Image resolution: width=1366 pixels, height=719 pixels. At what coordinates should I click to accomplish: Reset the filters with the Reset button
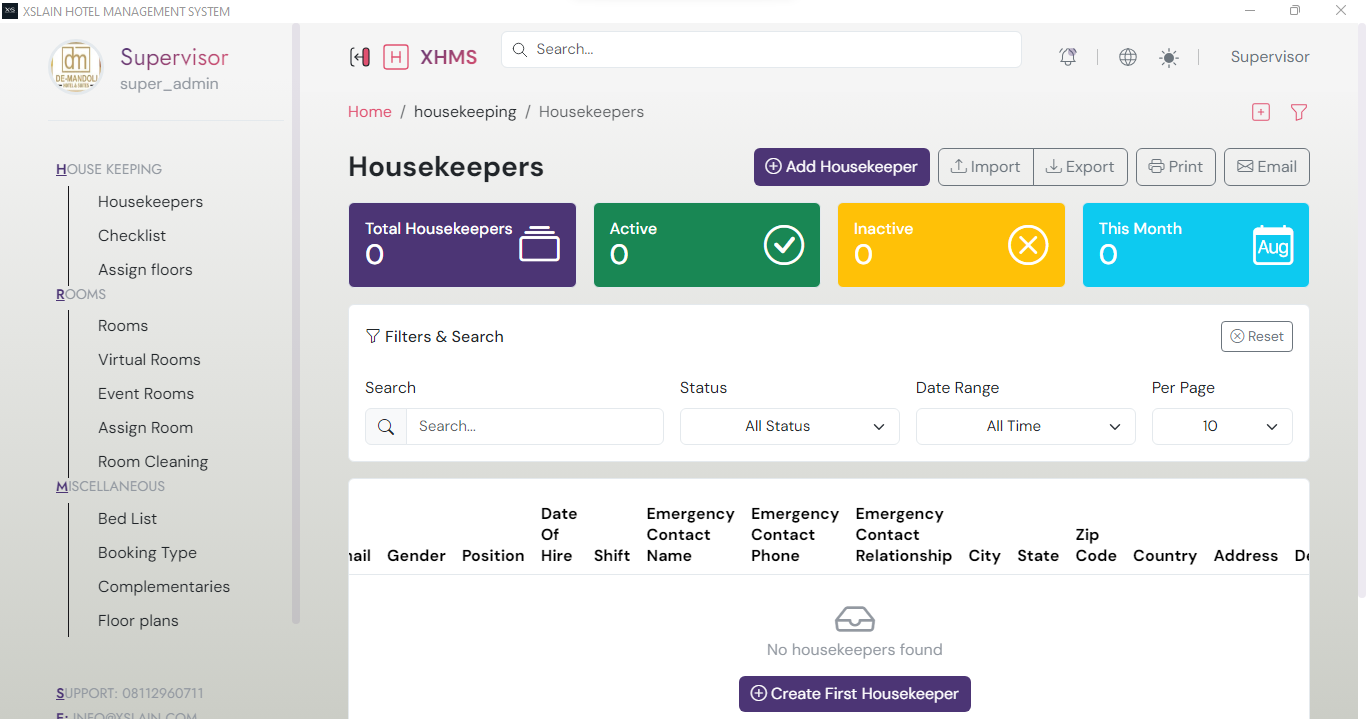[1256, 336]
